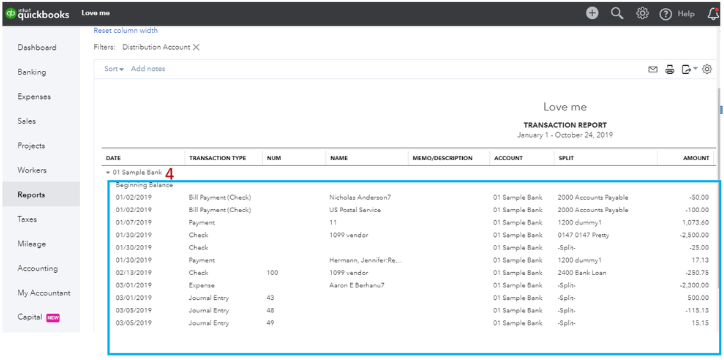The height and width of the screenshot is (360, 724).
Task: Print the report with the printer icon
Action: pos(670,70)
